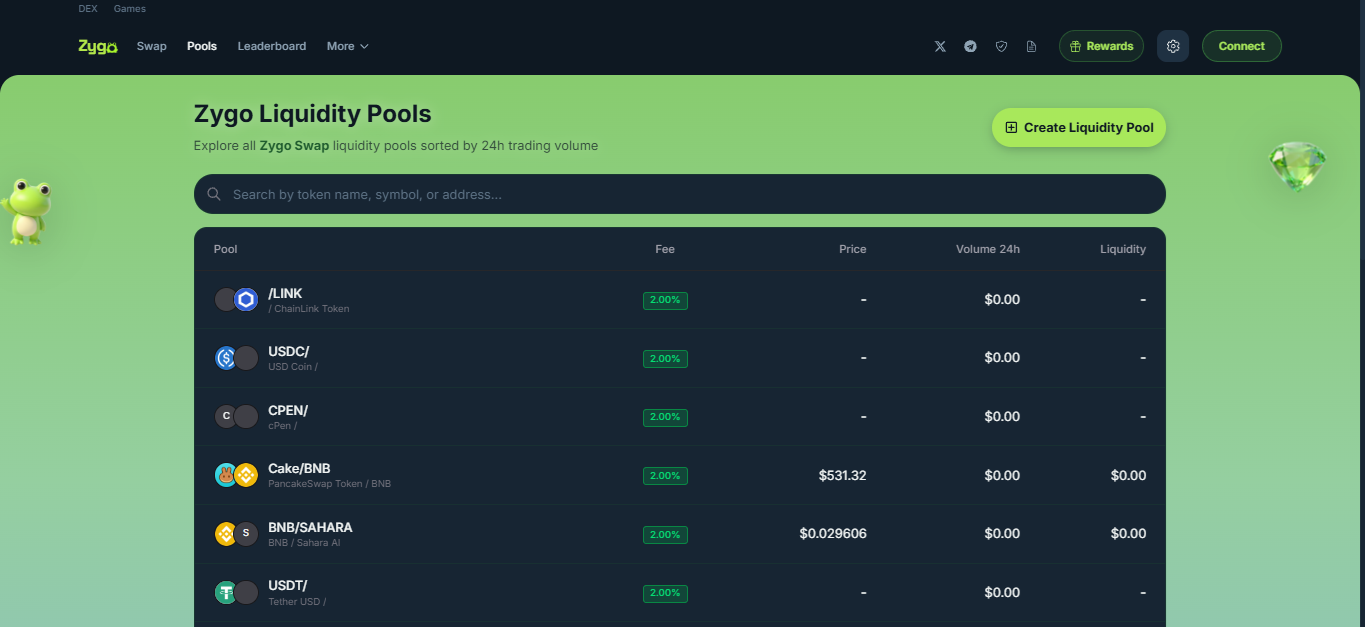Focus the token search field

(680, 194)
